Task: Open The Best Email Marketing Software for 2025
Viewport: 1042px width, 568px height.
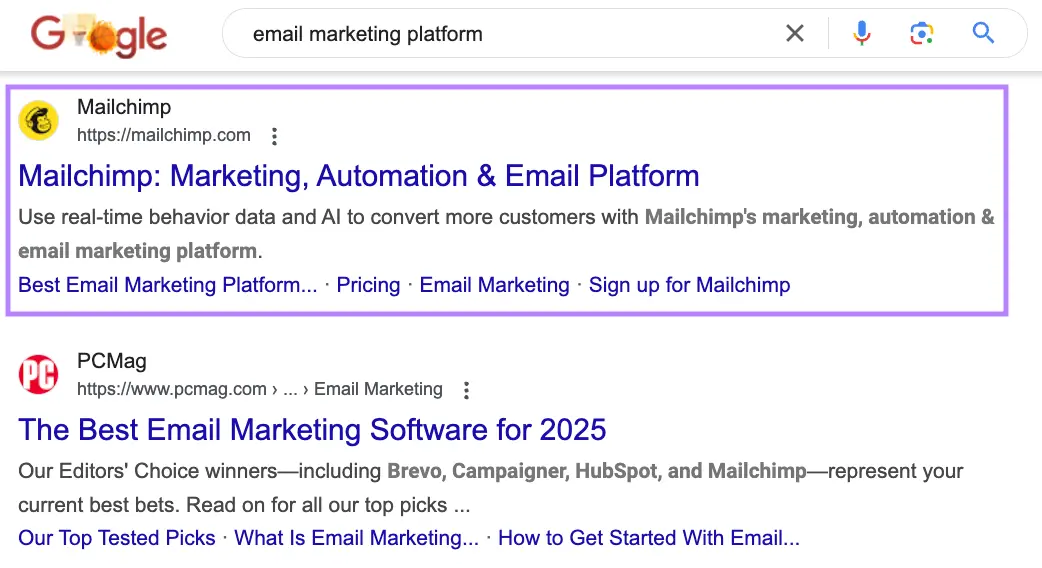Action: pos(312,430)
